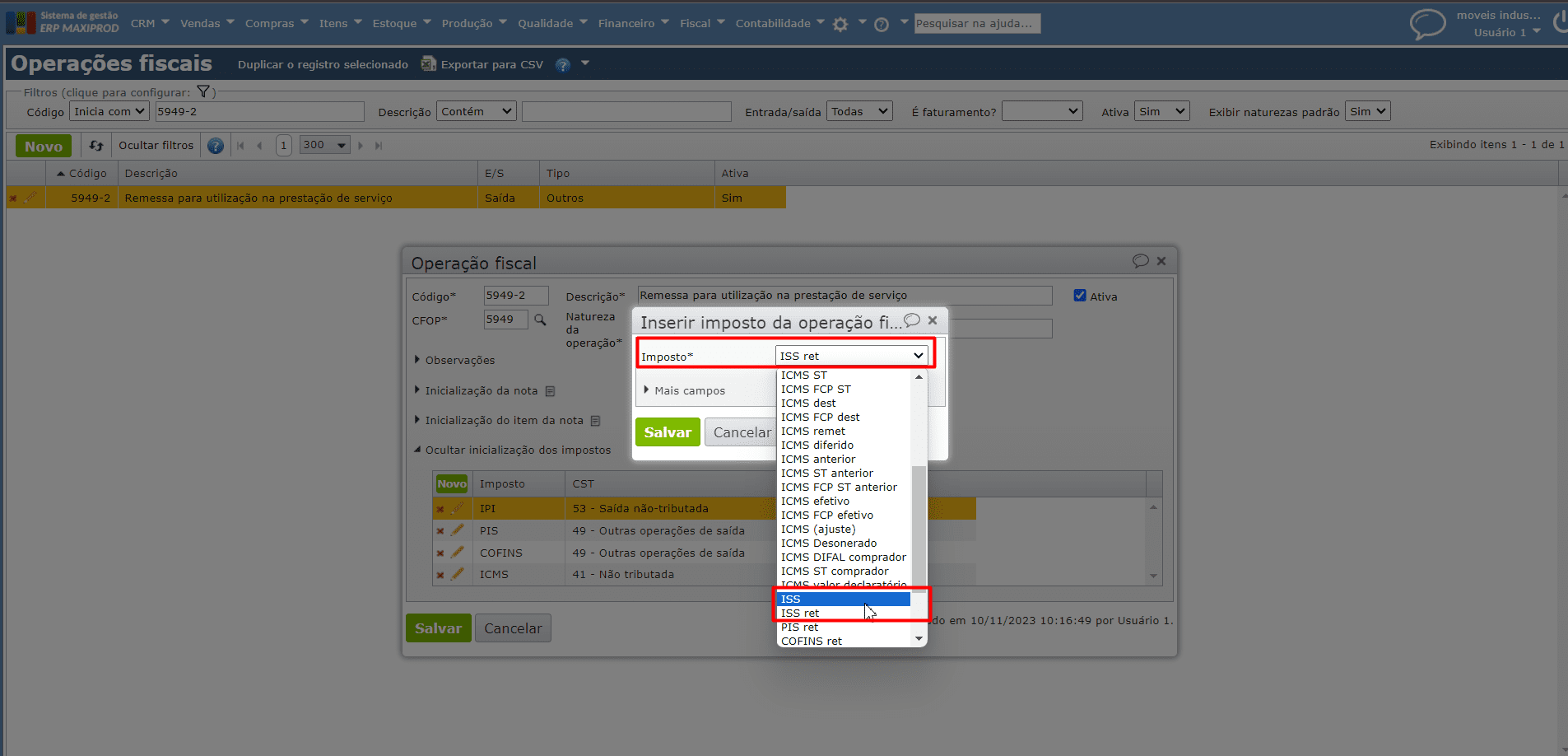
Task: Open the Inicialização da nota notes icon
Action: (551, 391)
